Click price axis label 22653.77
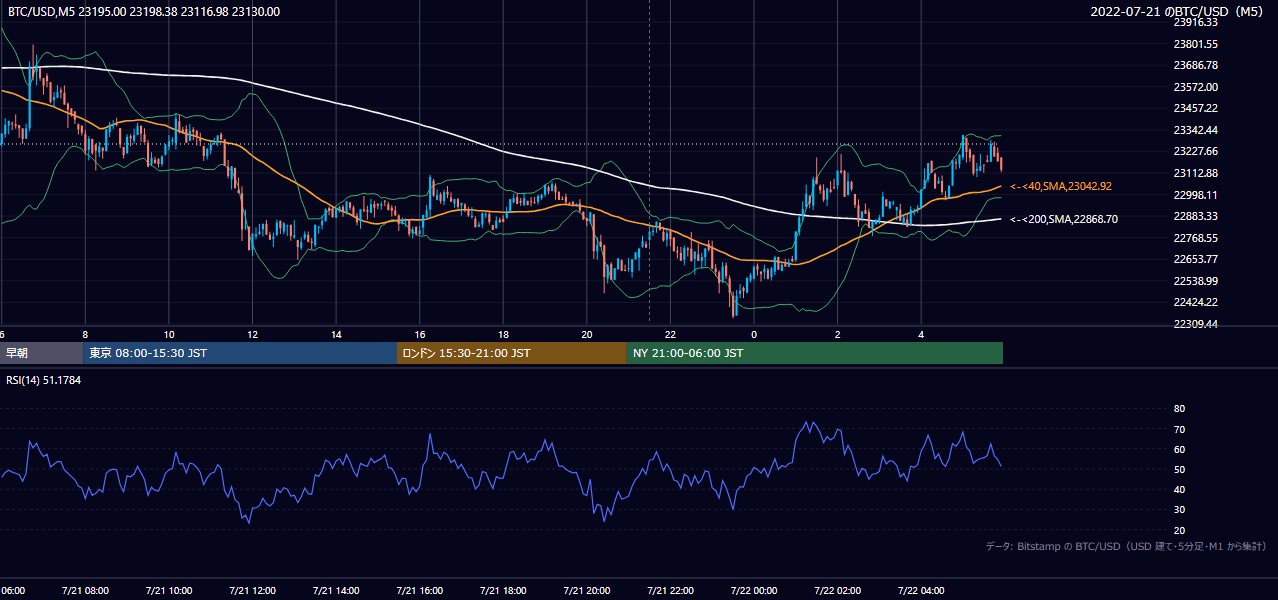The height and width of the screenshot is (600, 1278). [x=1195, y=259]
